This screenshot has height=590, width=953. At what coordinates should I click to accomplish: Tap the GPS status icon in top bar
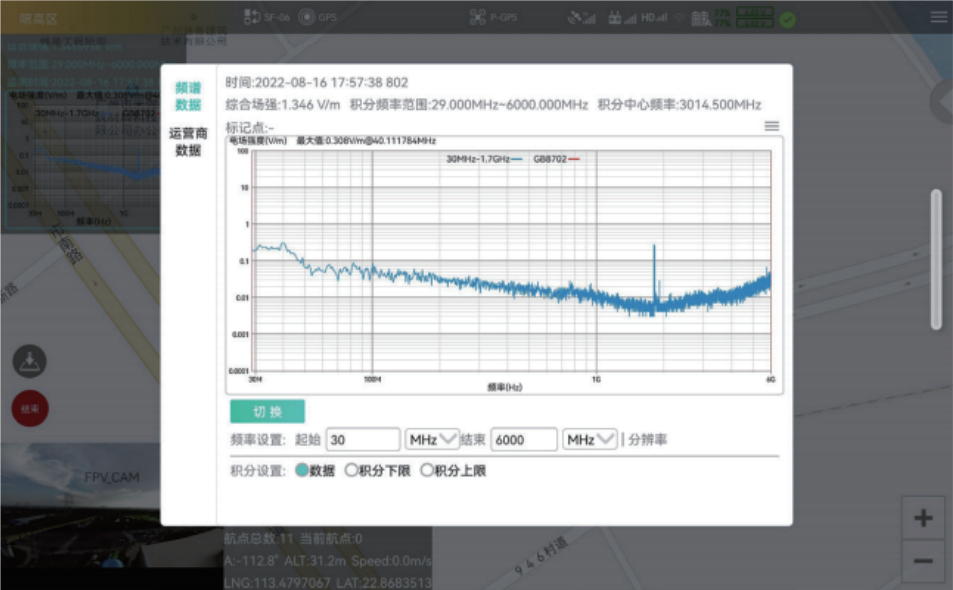(306, 17)
